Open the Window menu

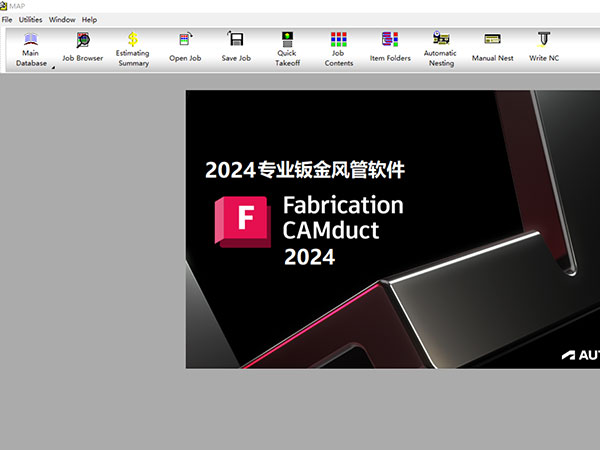[x=62, y=20]
